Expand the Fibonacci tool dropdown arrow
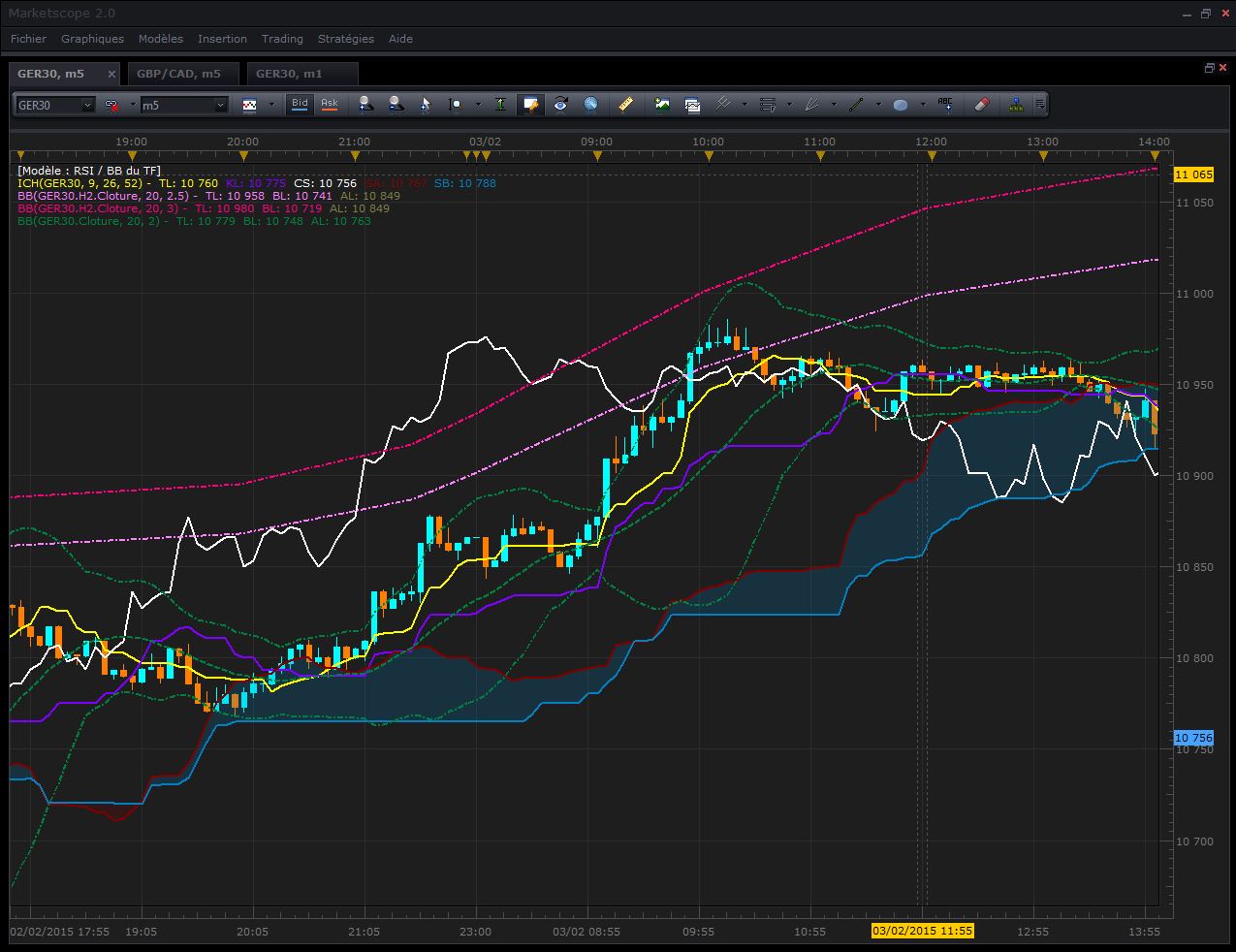This screenshot has width=1236, height=952. click(x=789, y=105)
